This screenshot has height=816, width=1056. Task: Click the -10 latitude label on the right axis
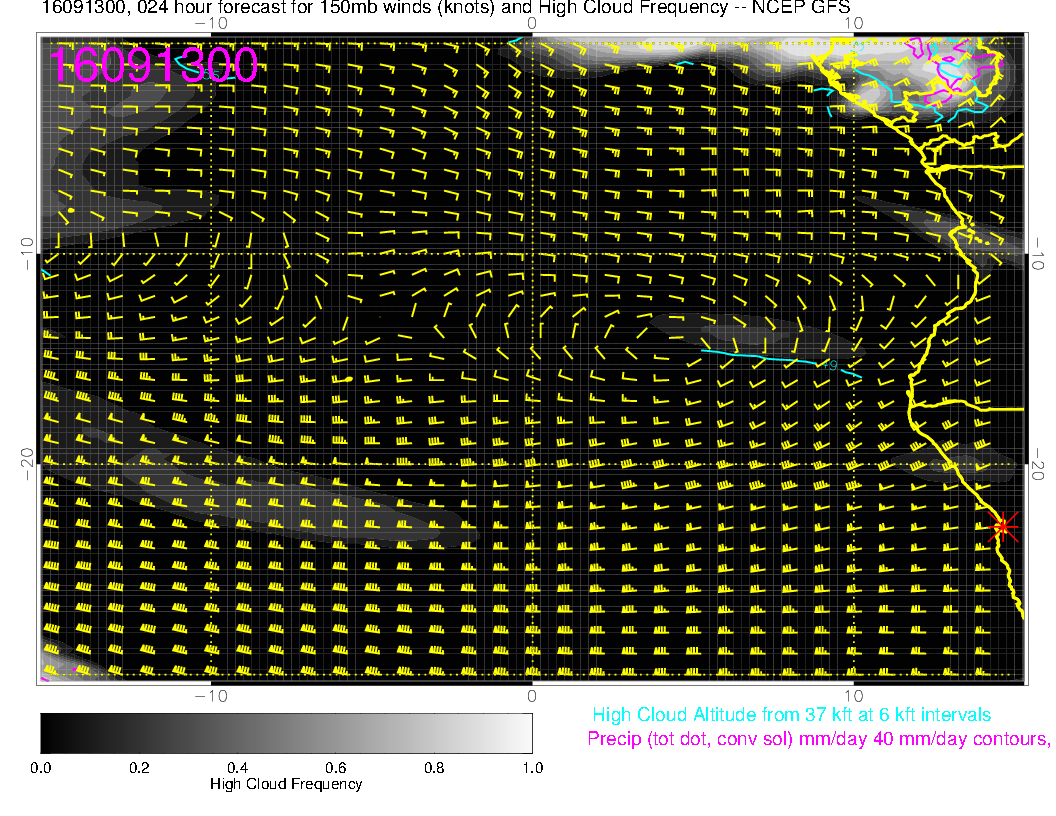click(x=1036, y=253)
